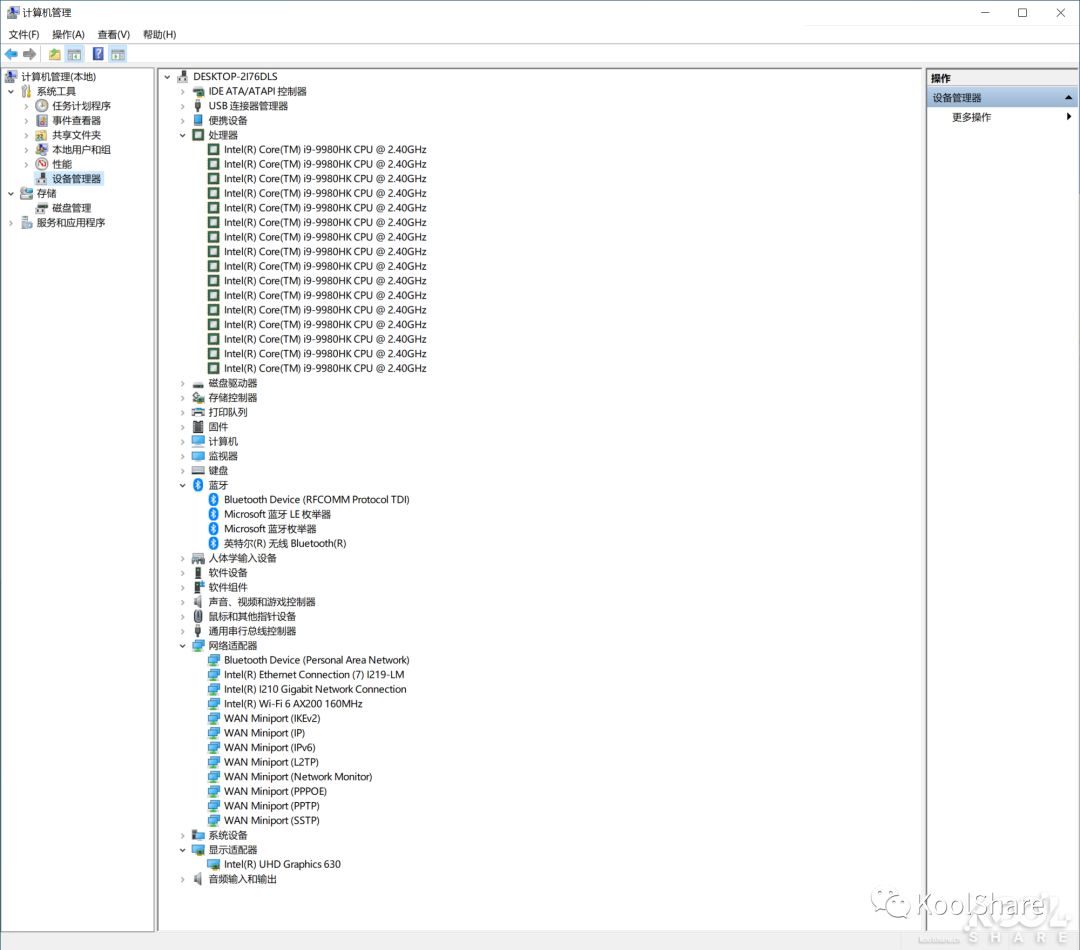The image size is (1080, 950).
Task: Select Intel(R) Ethernet Connection (7) I219-LM
Action: point(313,674)
